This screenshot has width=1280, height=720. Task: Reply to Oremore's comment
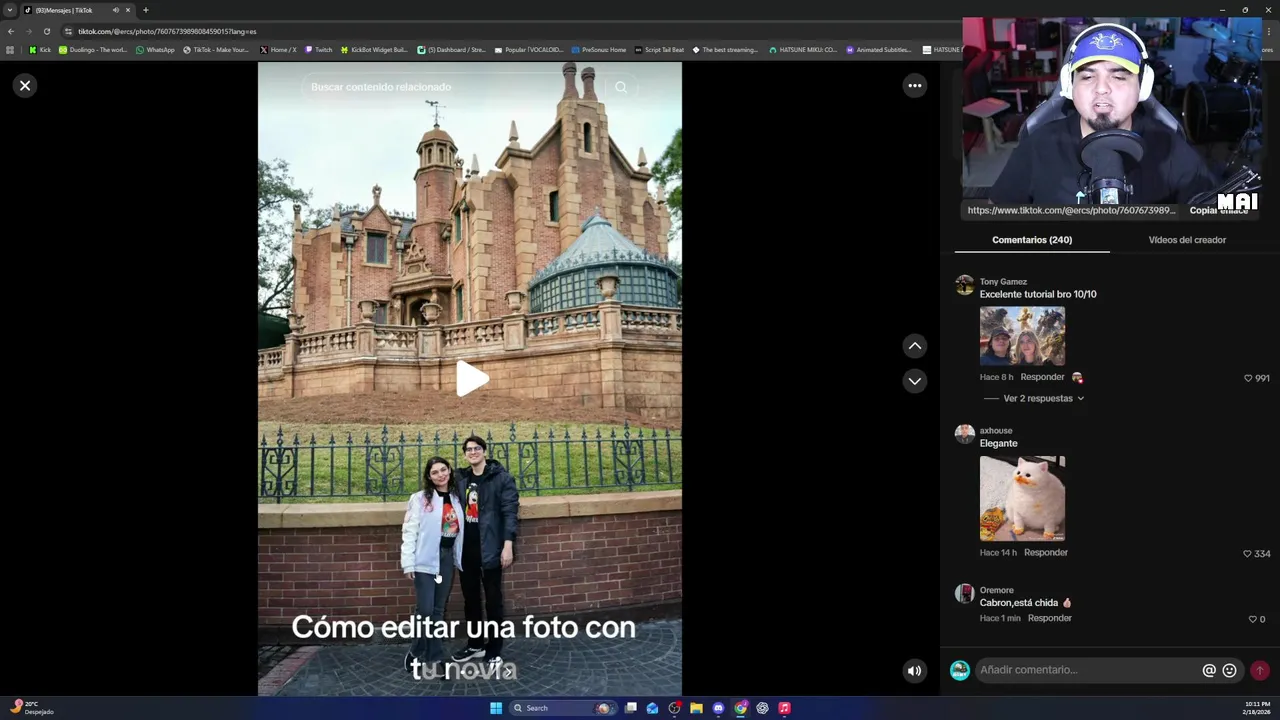pyautogui.click(x=1050, y=618)
